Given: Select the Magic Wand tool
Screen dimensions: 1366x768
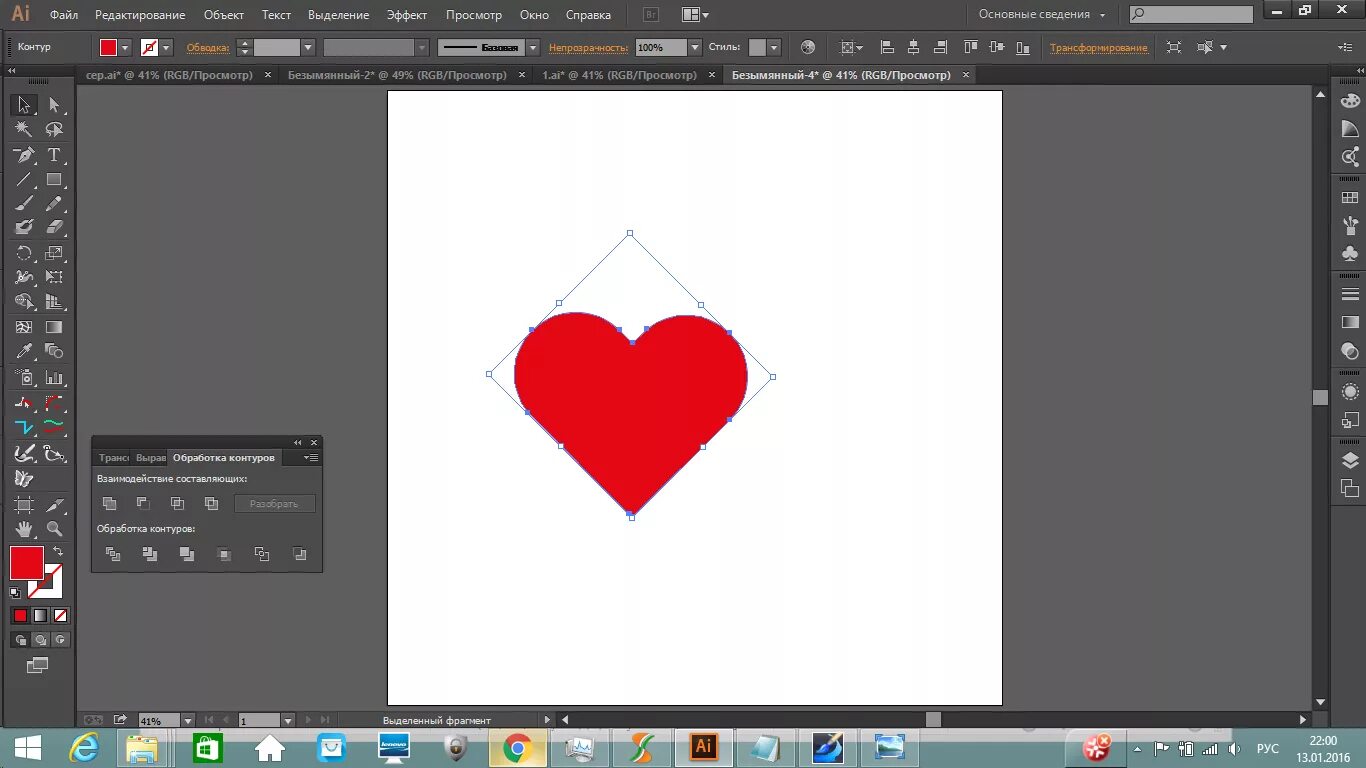Looking at the screenshot, I should 24,129.
